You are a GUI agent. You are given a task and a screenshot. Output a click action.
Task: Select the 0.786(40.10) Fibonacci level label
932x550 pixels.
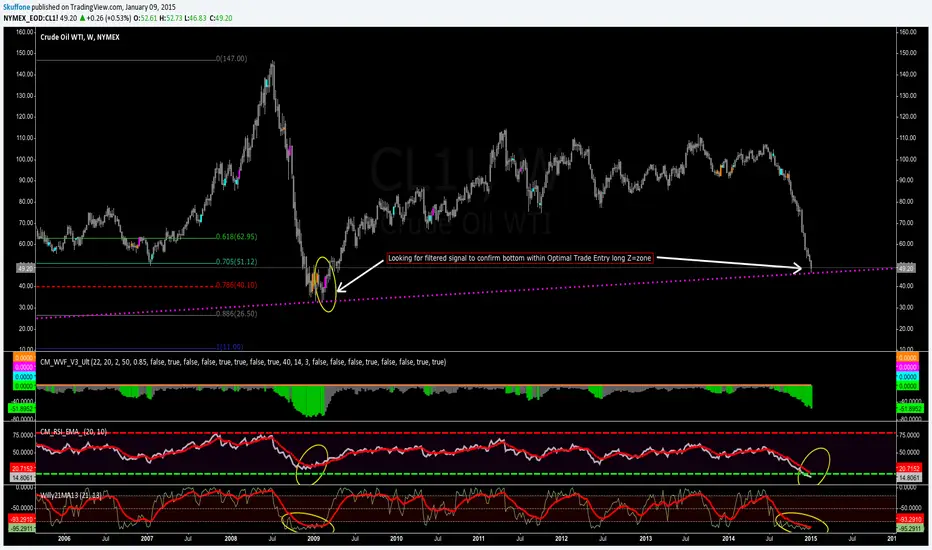[236, 285]
